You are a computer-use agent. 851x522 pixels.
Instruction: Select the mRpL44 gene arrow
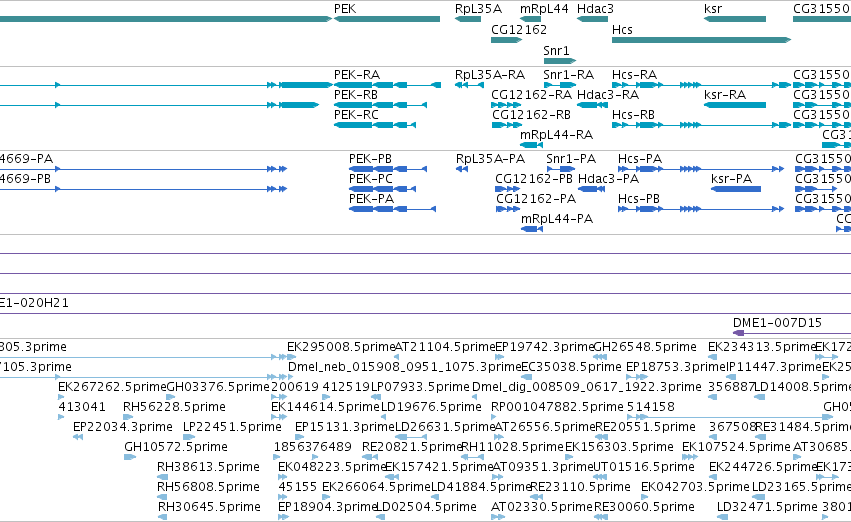coord(530,19)
